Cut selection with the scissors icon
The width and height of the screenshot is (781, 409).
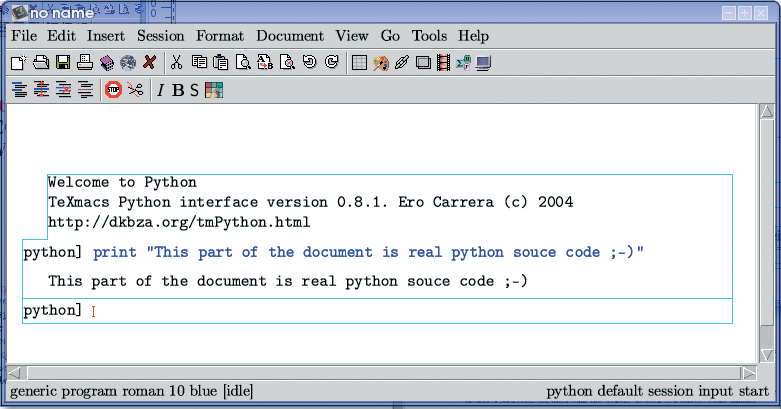[176, 63]
